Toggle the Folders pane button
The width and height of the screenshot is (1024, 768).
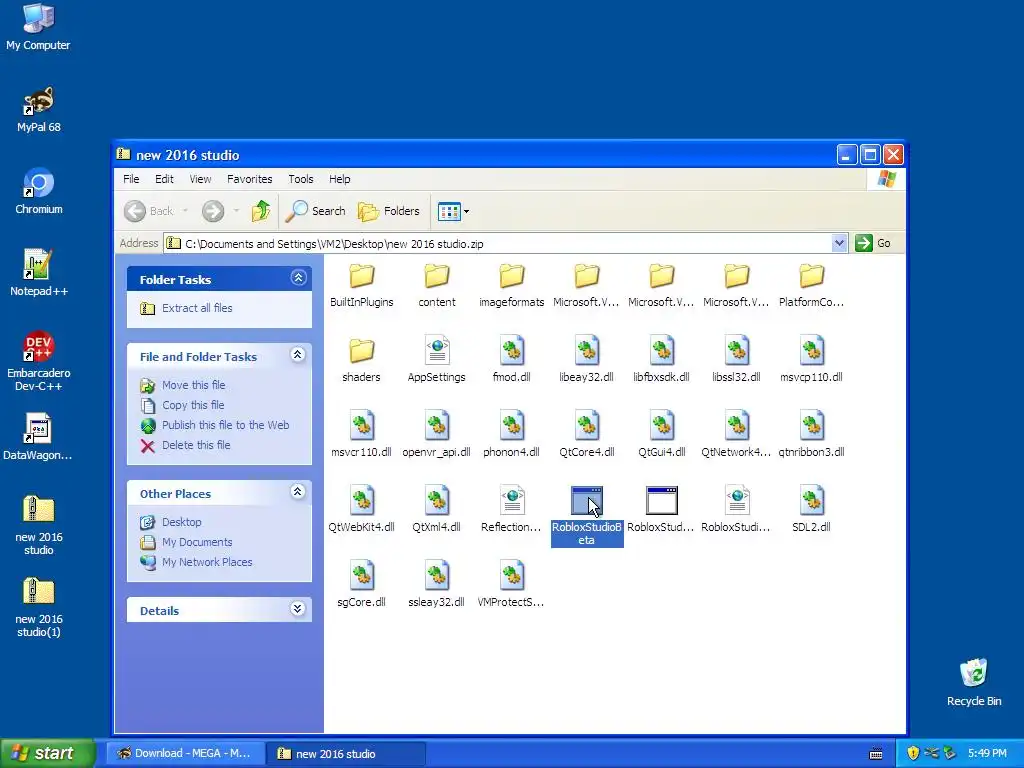point(389,211)
